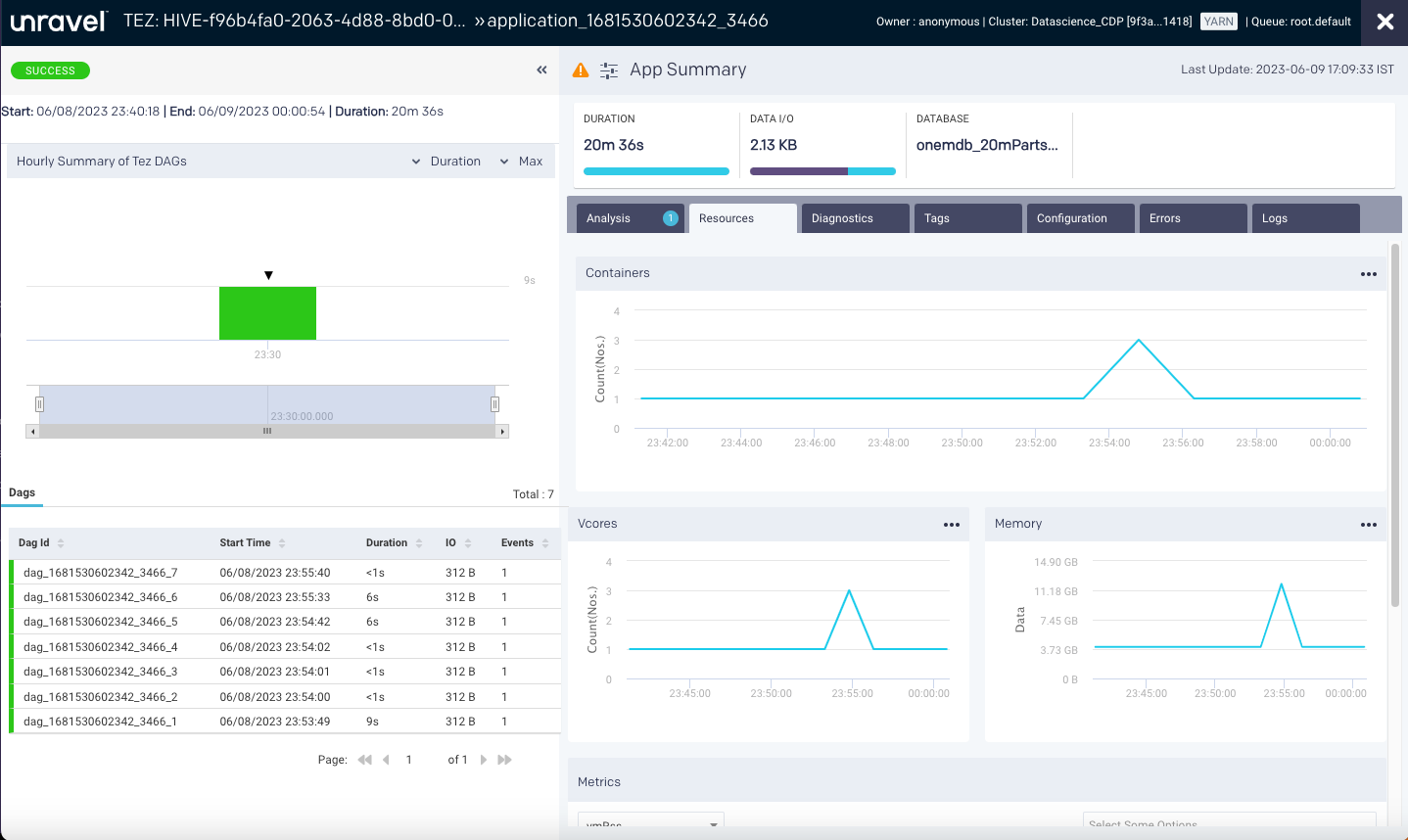Click the orange warning triangle icon

581,70
